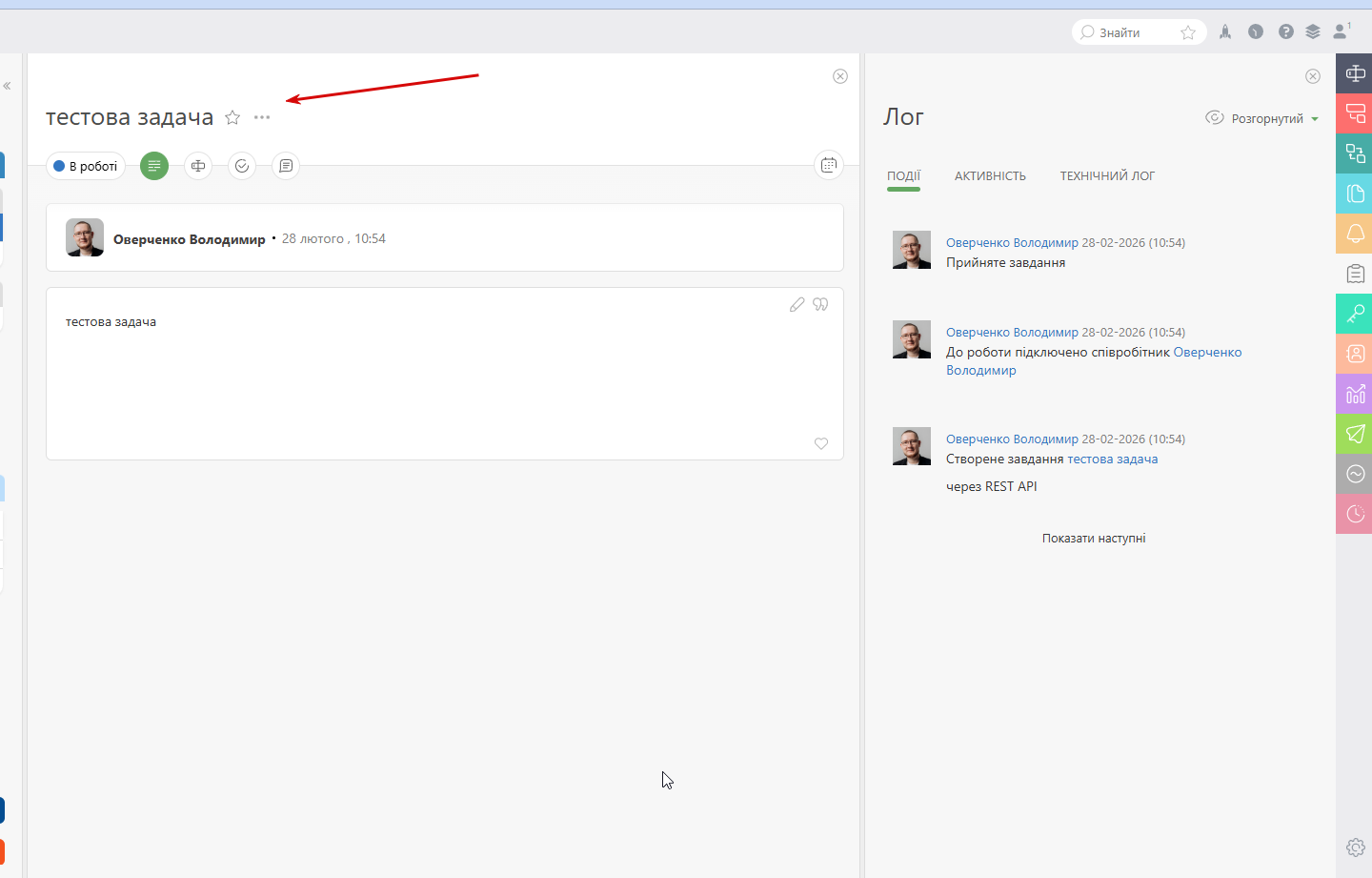This screenshot has height=878, width=1372.
Task: Open the 'Розгорнутий' view dropdown
Action: 1262,118
